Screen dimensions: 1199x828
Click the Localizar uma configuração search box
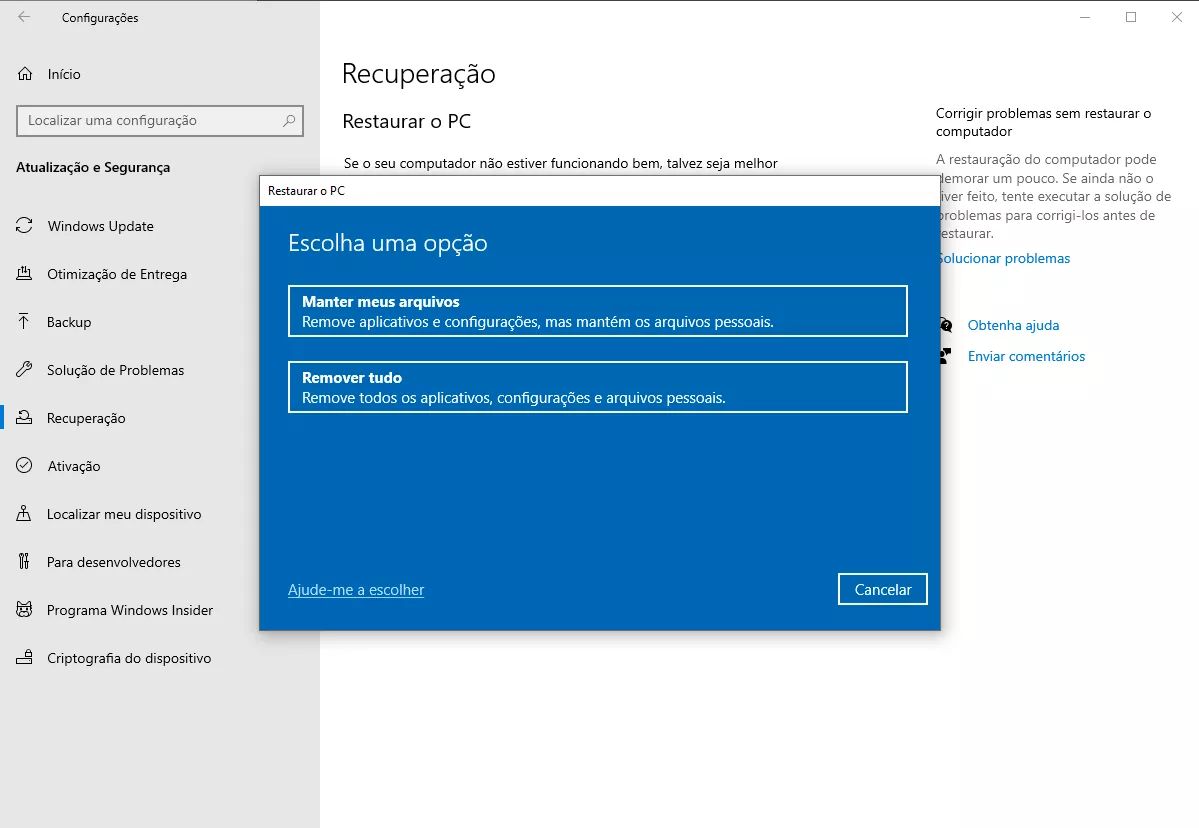point(159,121)
